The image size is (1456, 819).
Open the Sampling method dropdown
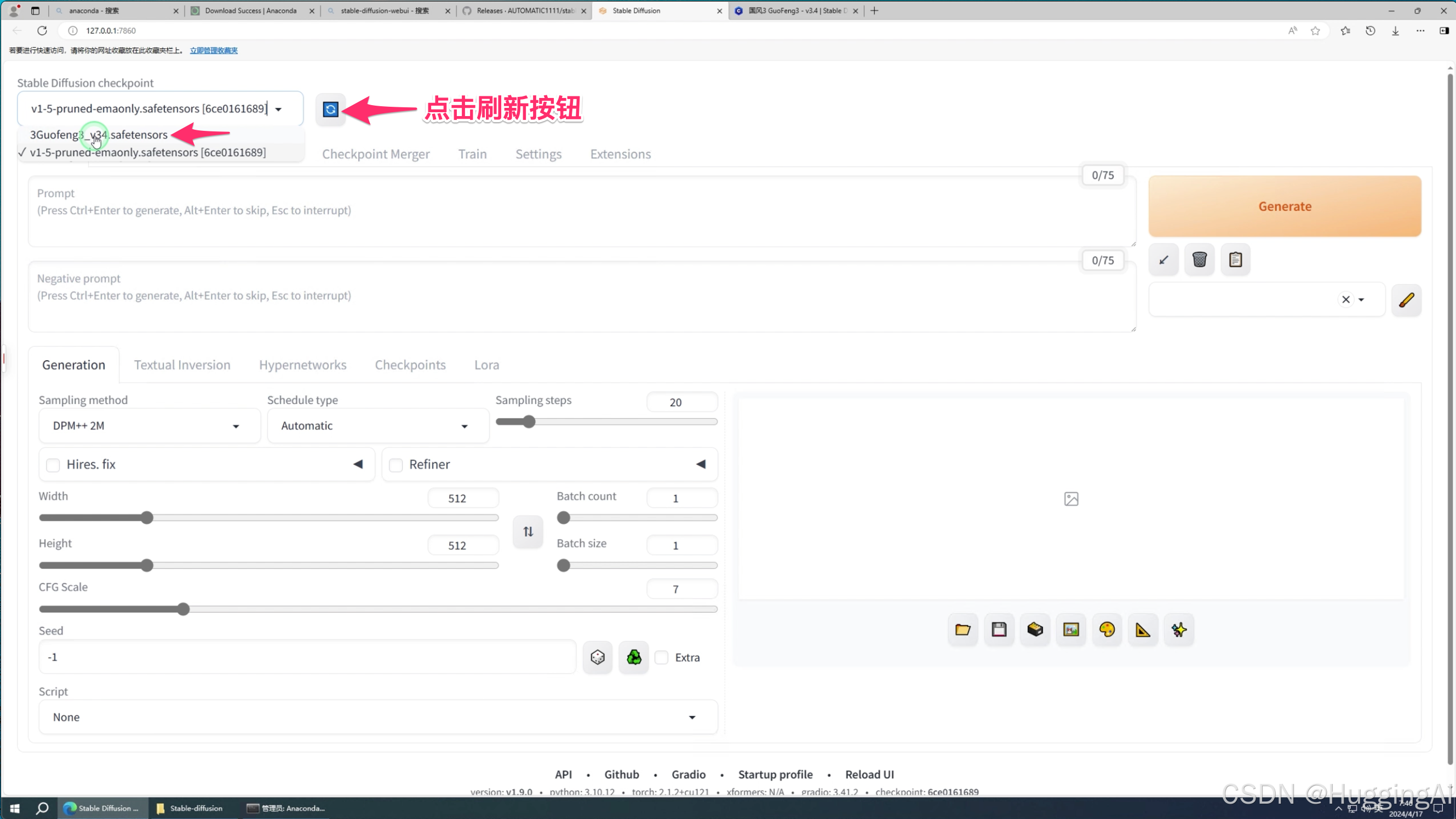point(149,426)
